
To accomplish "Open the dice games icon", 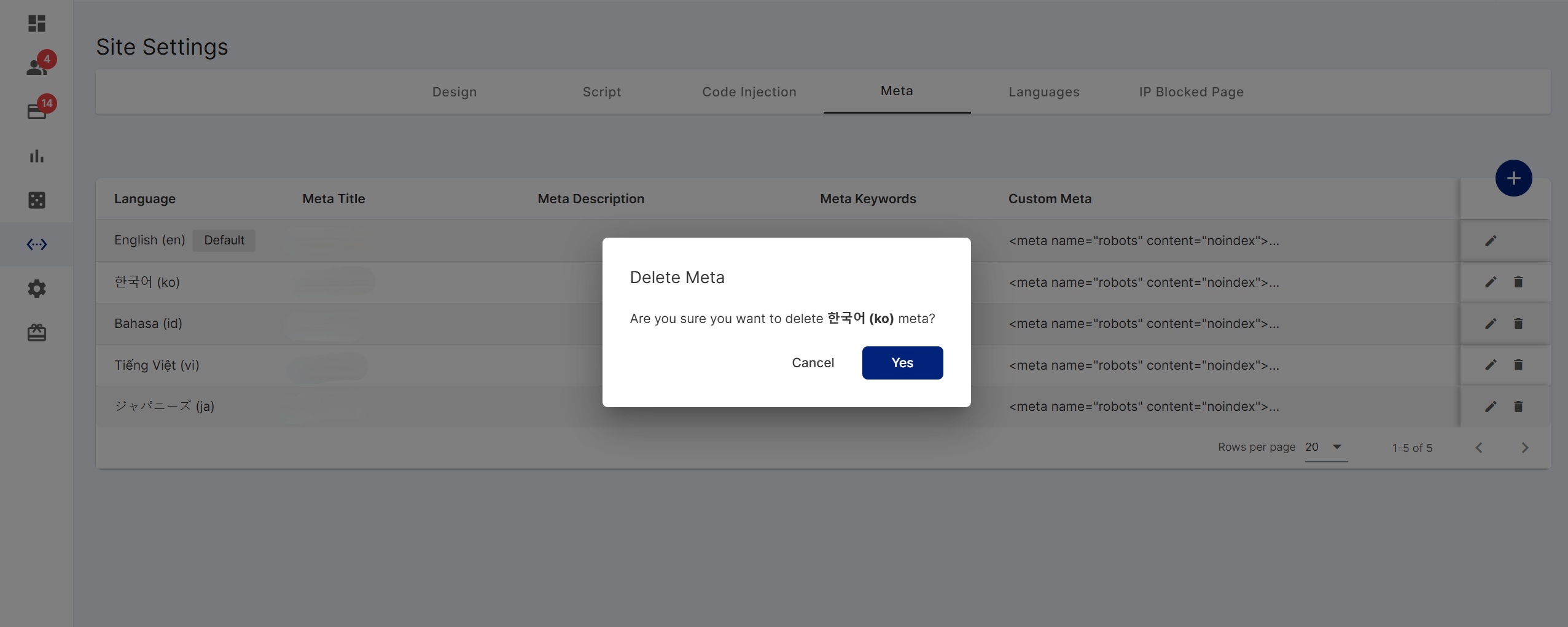I will click(x=37, y=200).
